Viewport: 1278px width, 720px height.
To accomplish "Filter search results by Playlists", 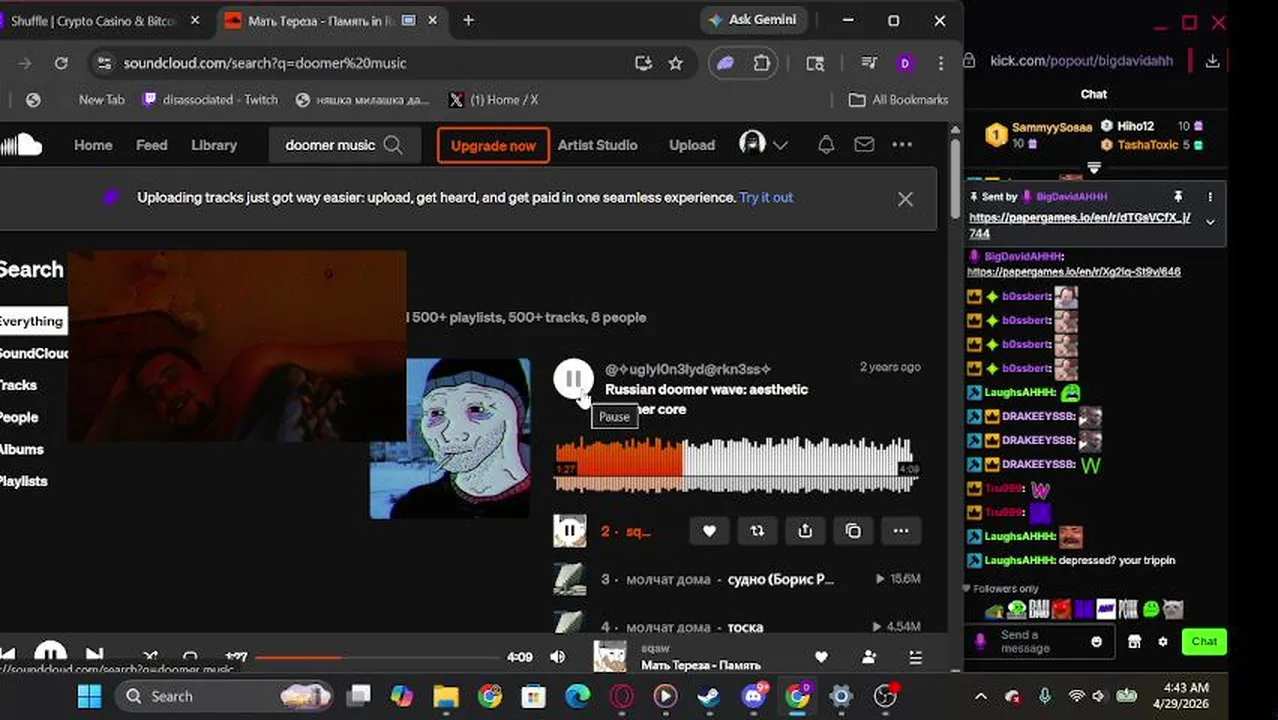I will [24, 481].
